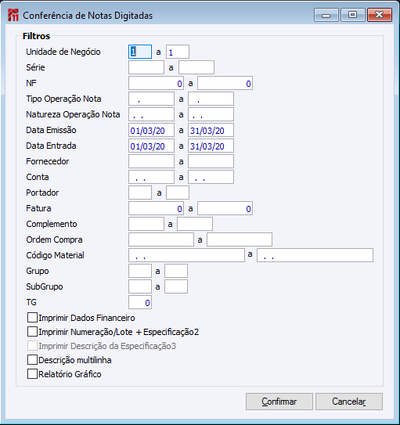The width and height of the screenshot is (400, 425).
Task: Click the NF ending number field
Action: point(225,83)
